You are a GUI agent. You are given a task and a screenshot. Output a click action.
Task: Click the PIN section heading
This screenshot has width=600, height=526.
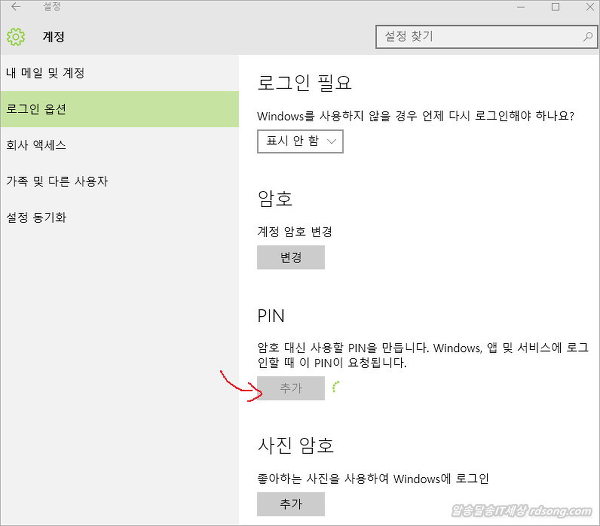tap(271, 316)
